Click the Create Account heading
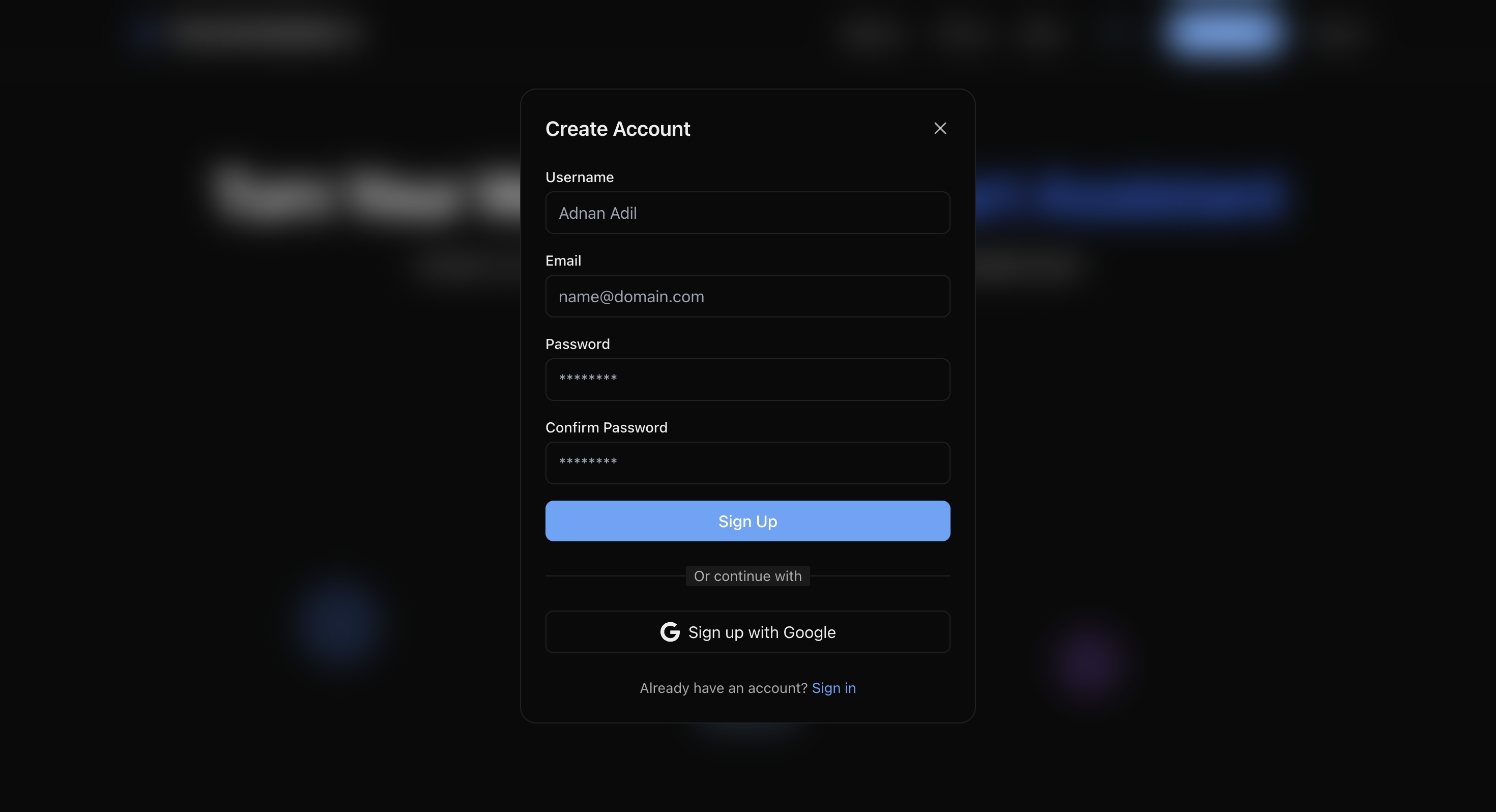The height and width of the screenshot is (812, 1496). coord(617,129)
